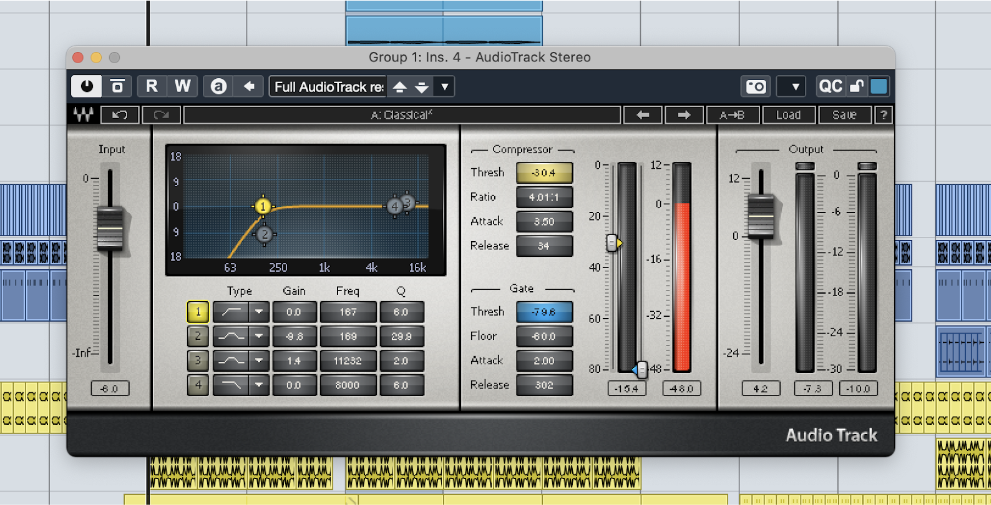The width and height of the screenshot is (991, 505).
Task: Click the Input fader handle
Action: tap(109, 227)
